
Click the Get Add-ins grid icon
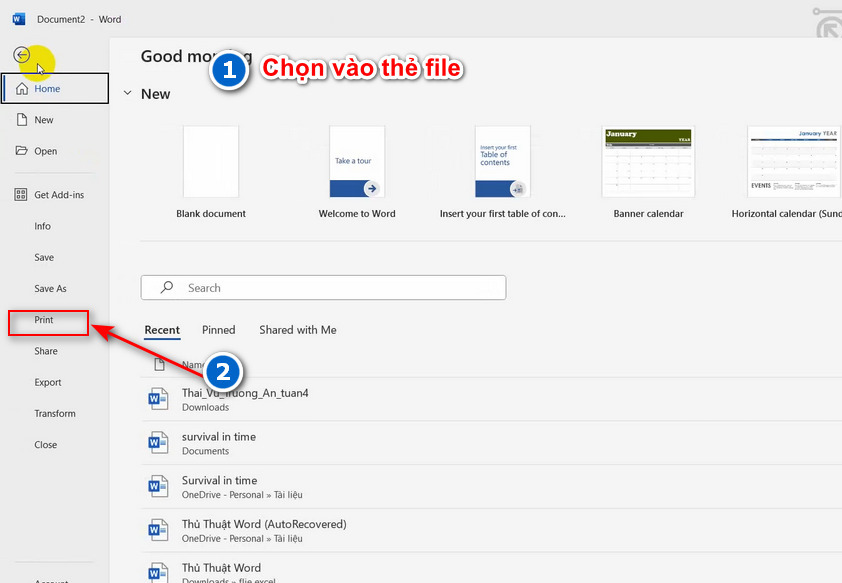pyautogui.click(x=21, y=195)
